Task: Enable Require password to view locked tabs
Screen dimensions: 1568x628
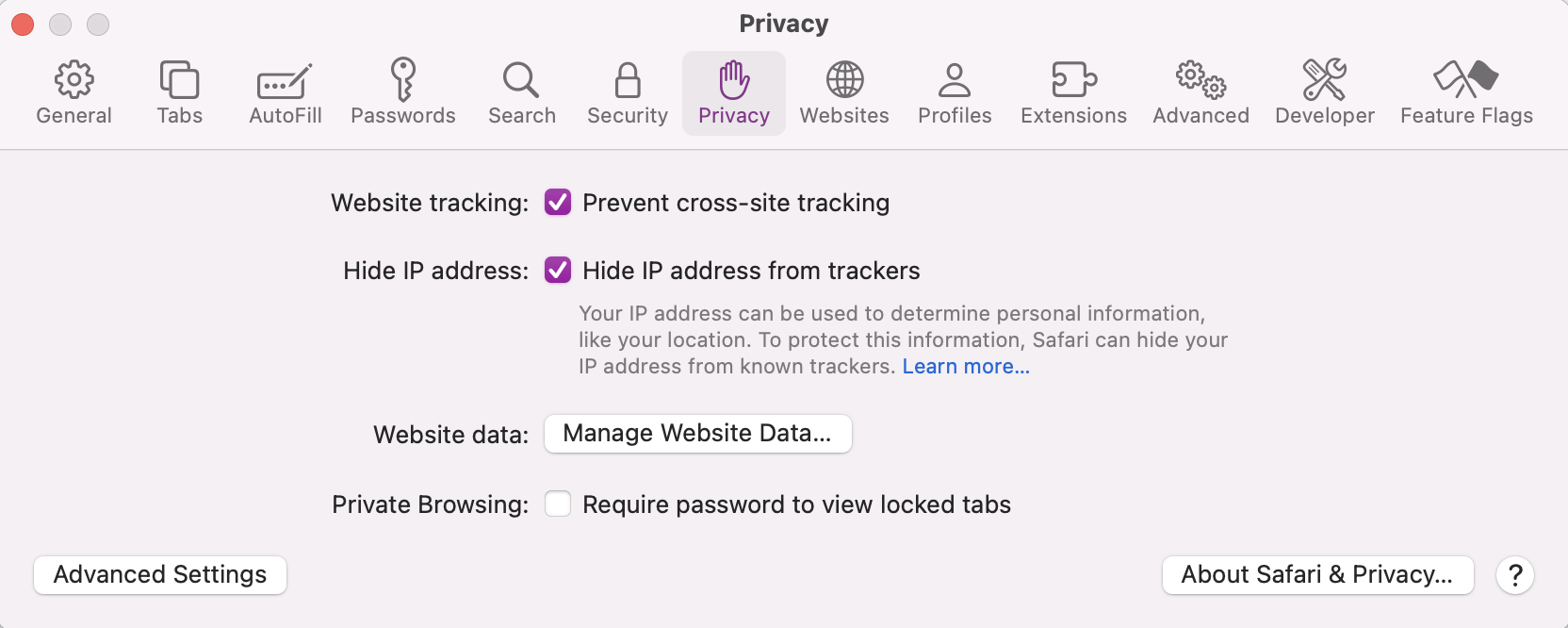Action: (x=557, y=504)
